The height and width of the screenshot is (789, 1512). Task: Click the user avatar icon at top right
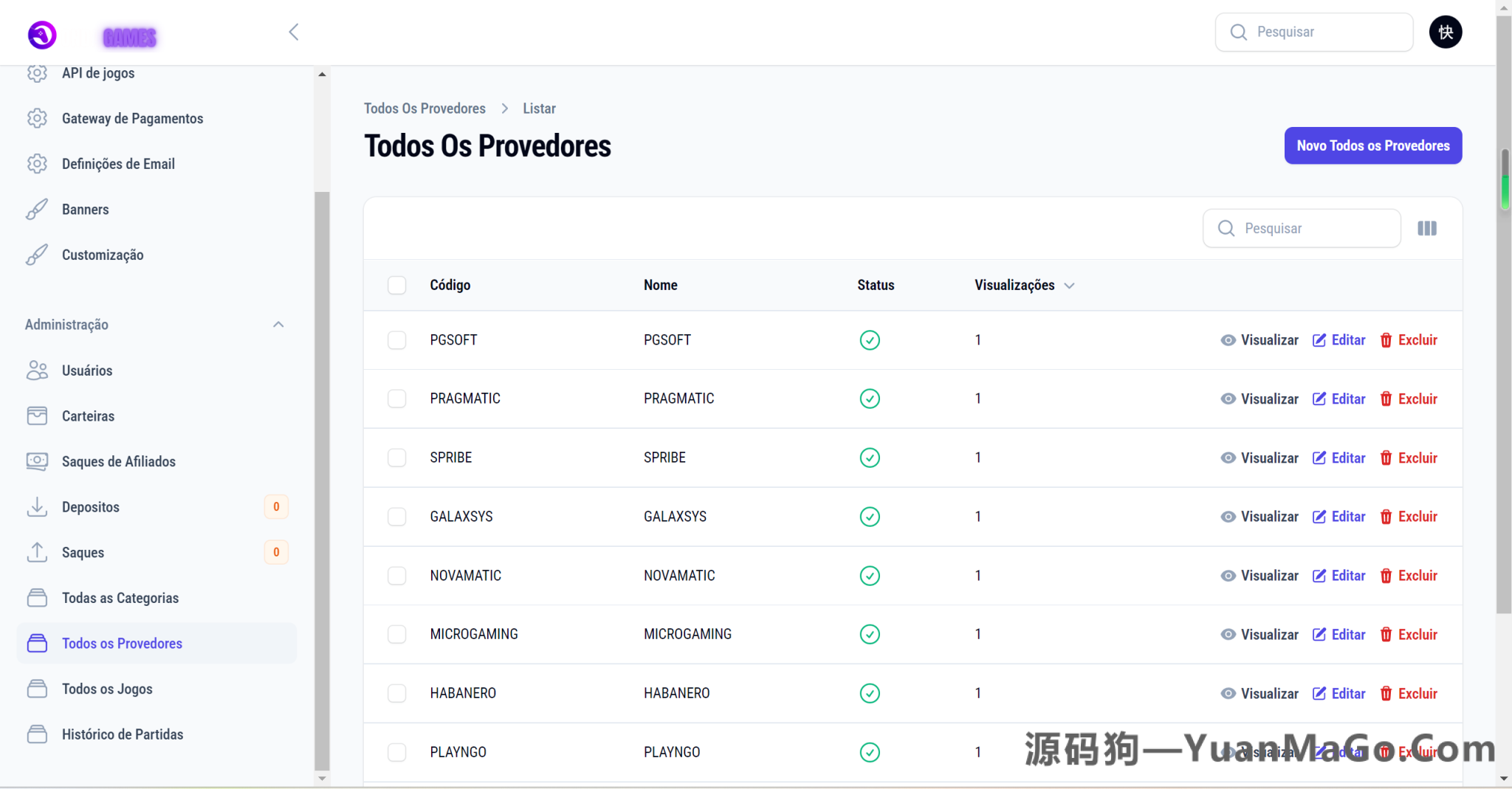click(1445, 32)
